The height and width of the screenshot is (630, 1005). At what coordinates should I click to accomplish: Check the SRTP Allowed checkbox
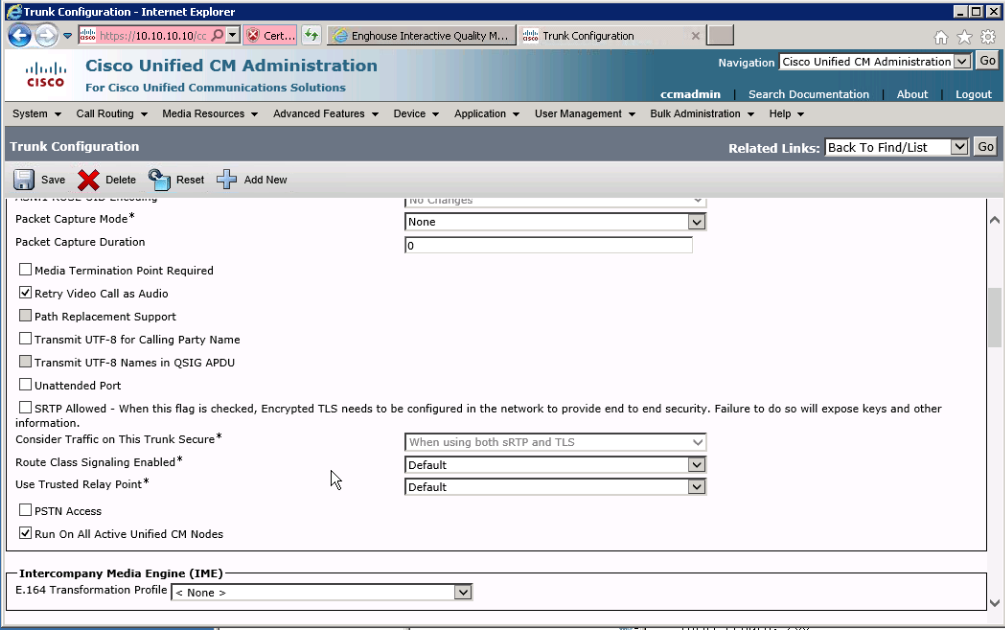coord(25,408)
